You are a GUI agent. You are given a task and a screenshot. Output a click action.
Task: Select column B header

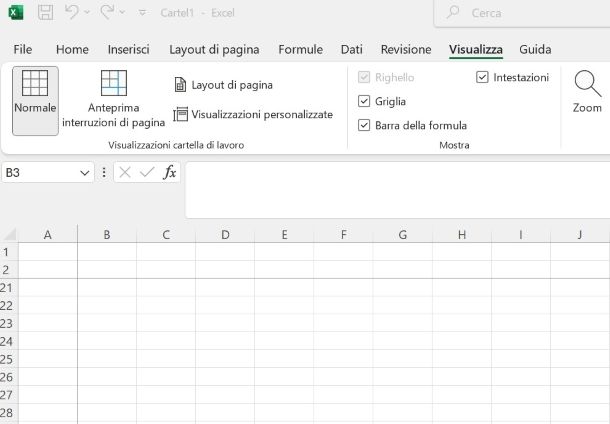pyautogui.click(x=107, y=235)
